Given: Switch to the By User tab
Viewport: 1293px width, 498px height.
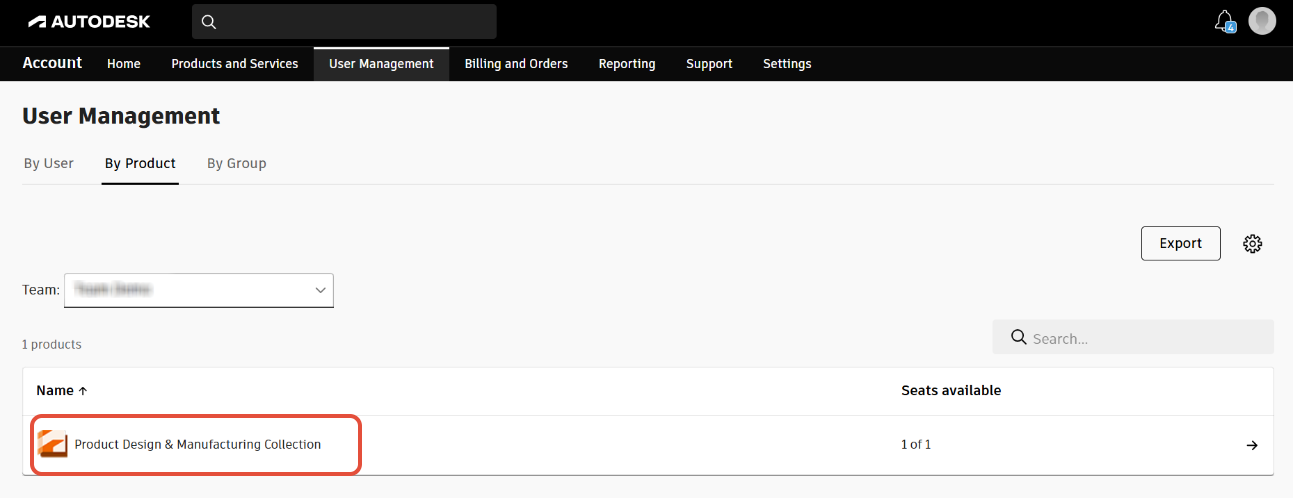Looking at the screenshot, I should click(49, 163).
